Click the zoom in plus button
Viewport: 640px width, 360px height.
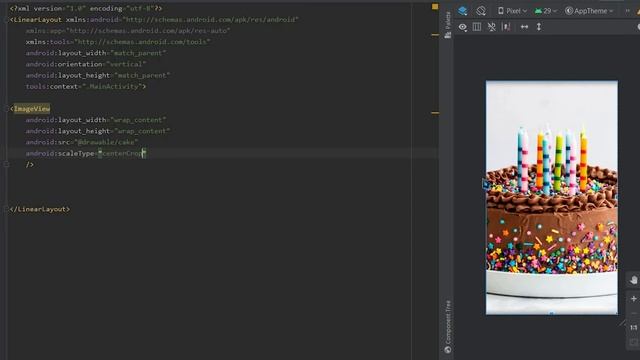pyautogui.click(x=633, y=299)
